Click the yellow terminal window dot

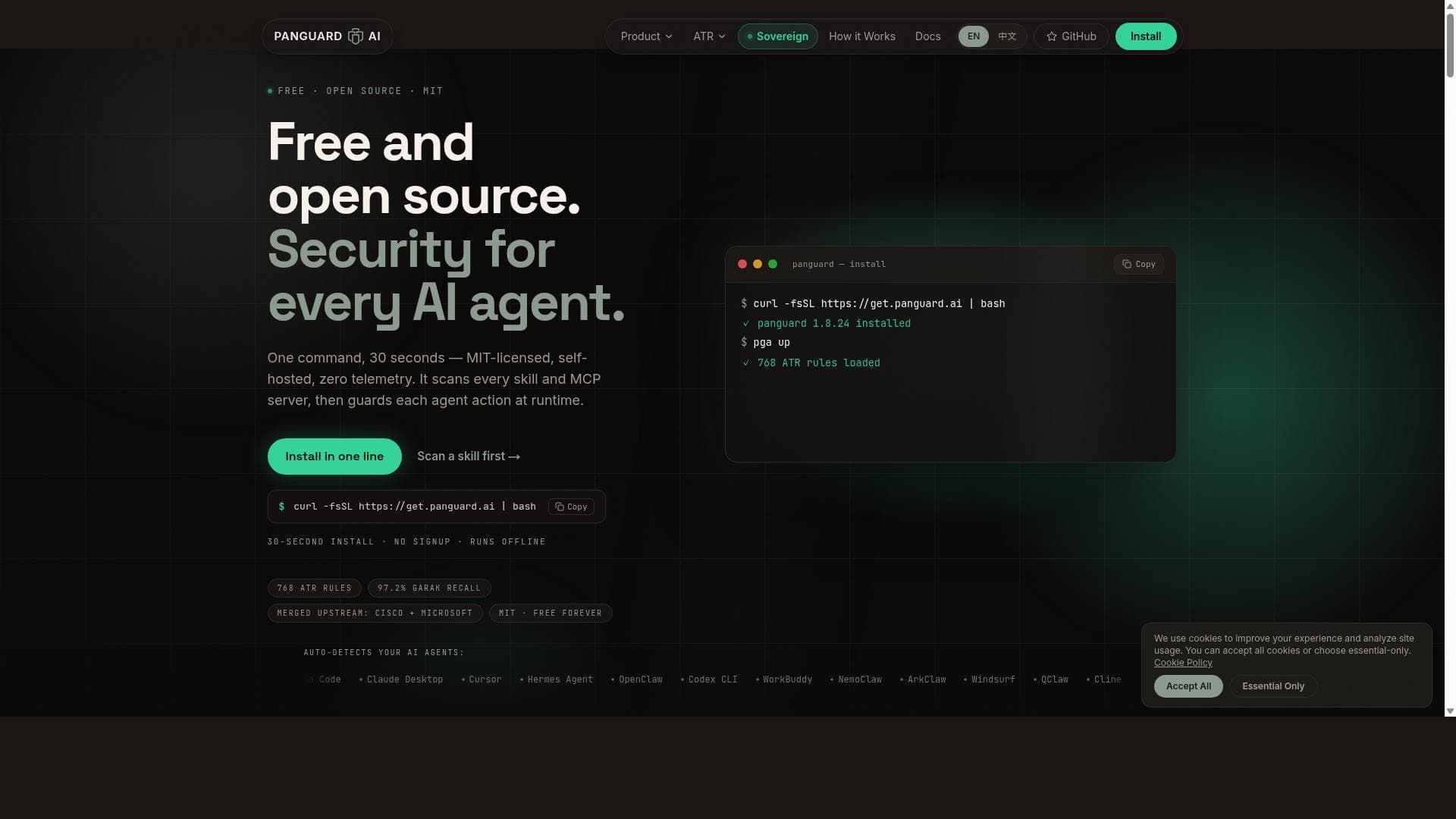(758, 264)
